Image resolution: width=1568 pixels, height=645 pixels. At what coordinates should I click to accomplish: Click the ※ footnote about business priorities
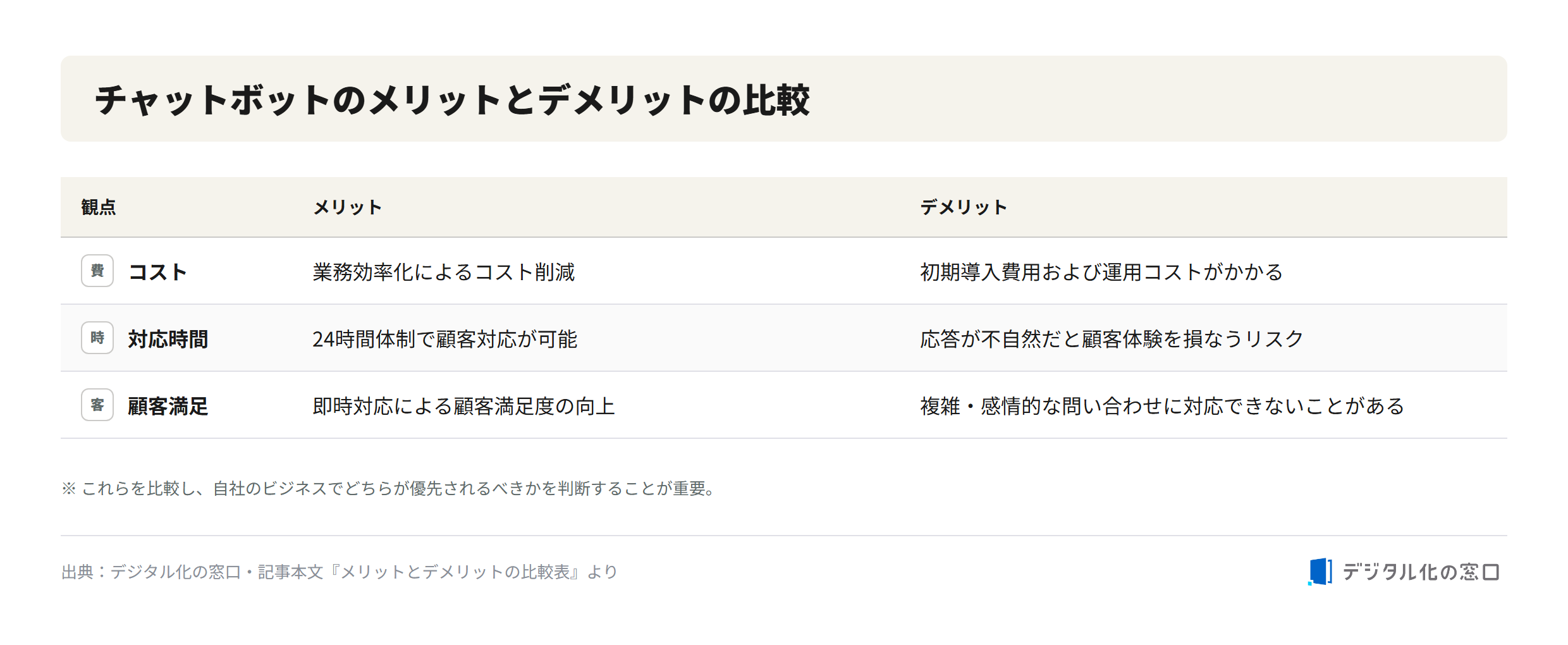point(389,488)
